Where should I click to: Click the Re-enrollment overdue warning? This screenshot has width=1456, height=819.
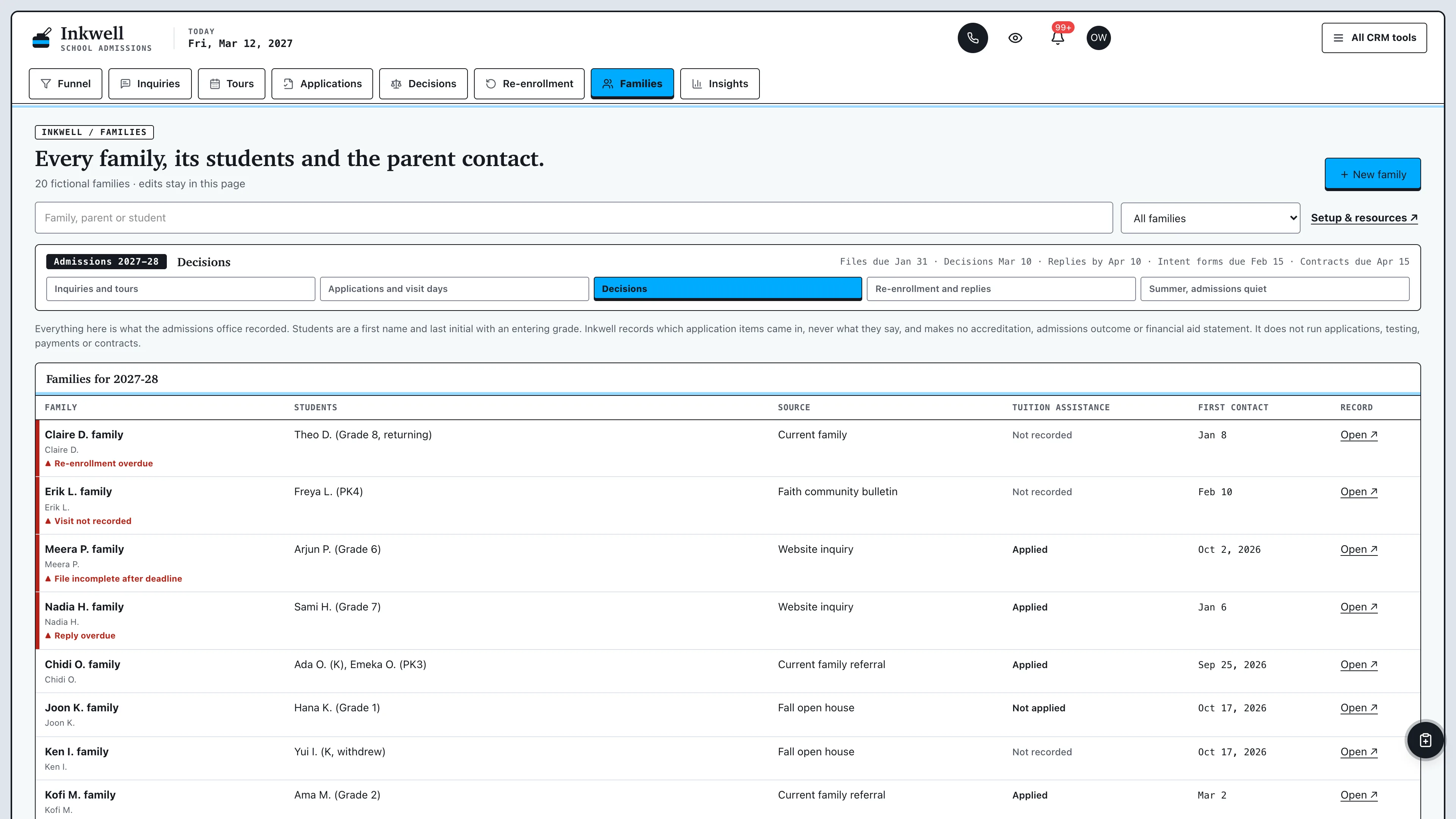tap(99, 463)
